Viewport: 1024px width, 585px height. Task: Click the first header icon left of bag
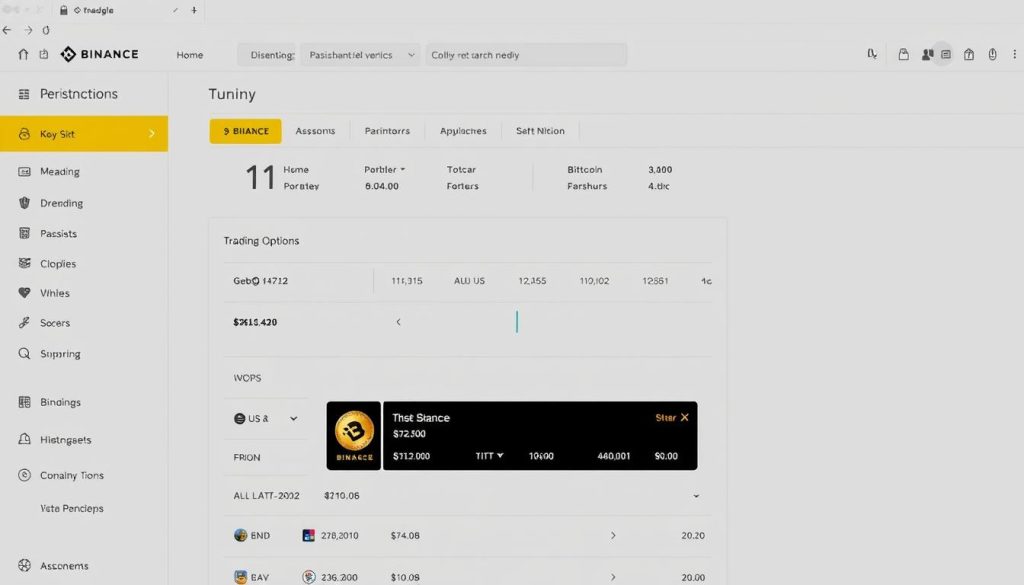pyautogui.click(x=872, y=54)
